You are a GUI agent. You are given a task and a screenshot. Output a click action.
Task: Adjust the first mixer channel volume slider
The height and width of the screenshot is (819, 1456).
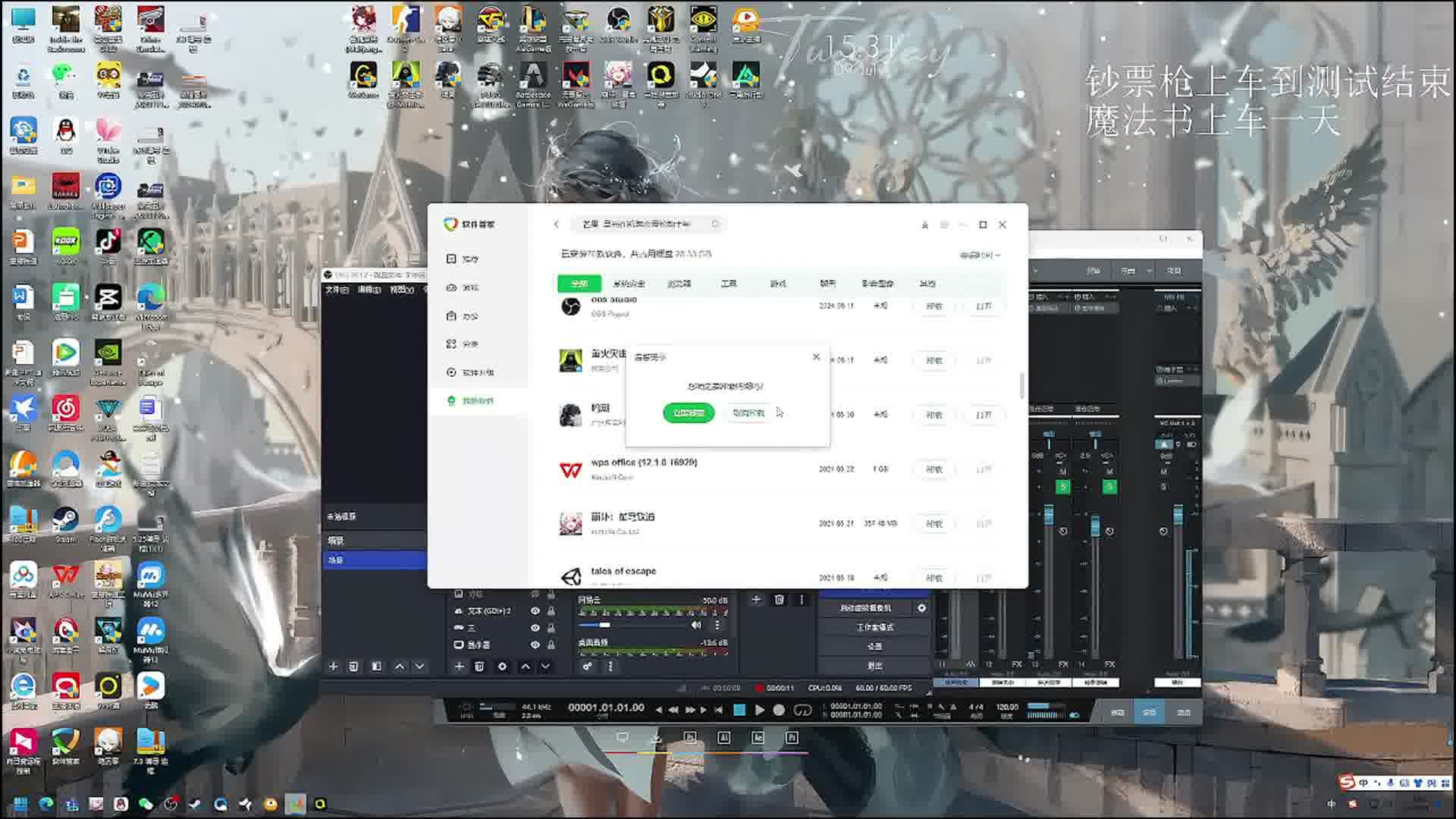[604, 626]
